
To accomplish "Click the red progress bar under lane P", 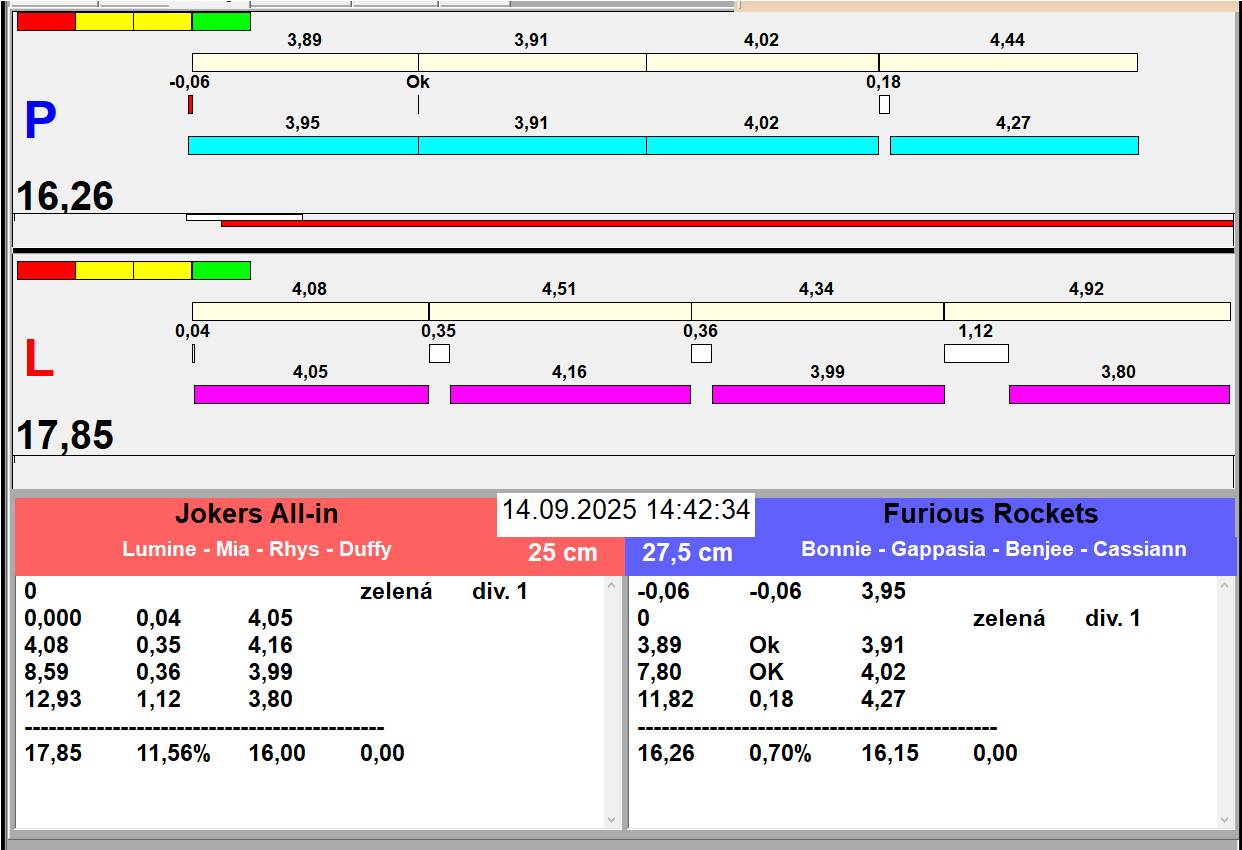I will pos(727,223).
